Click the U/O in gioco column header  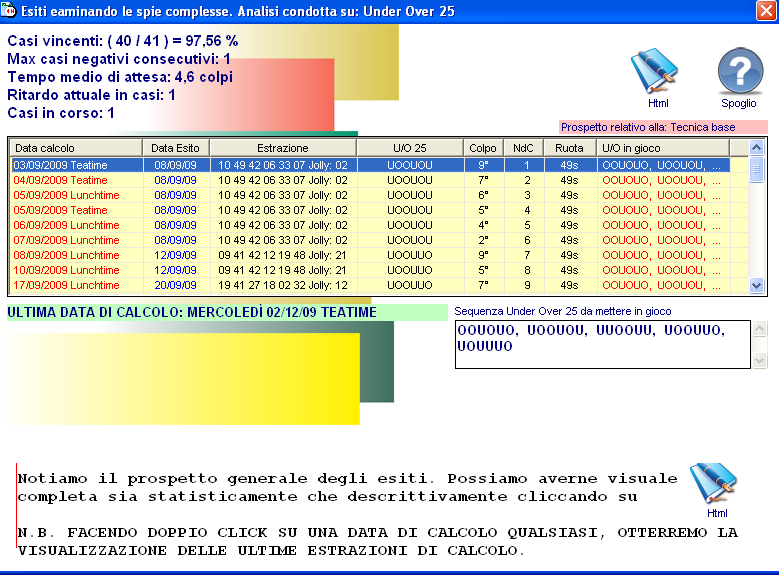pos(663,148)
